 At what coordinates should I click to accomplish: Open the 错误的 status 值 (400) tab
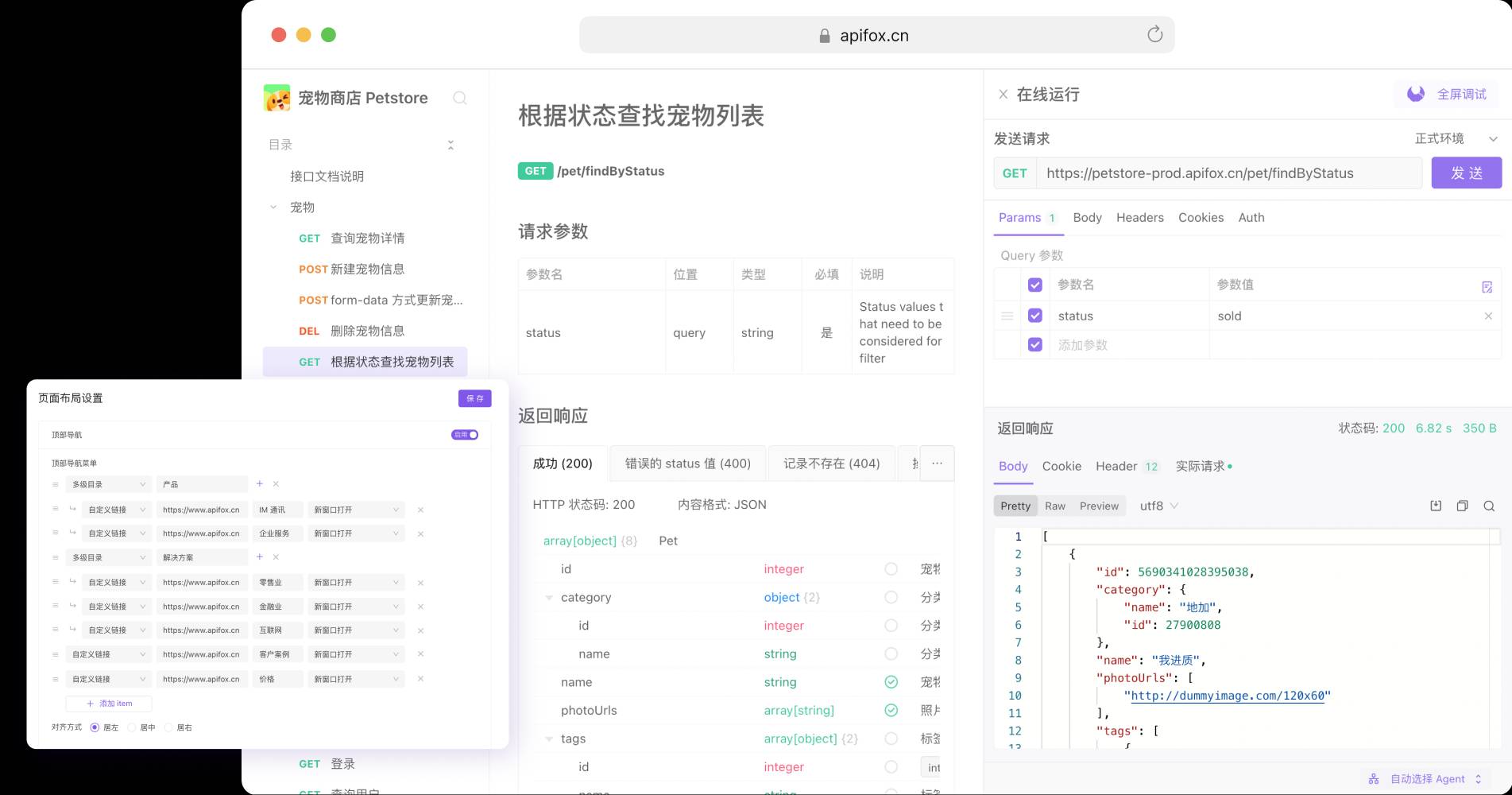pos(687,463)
